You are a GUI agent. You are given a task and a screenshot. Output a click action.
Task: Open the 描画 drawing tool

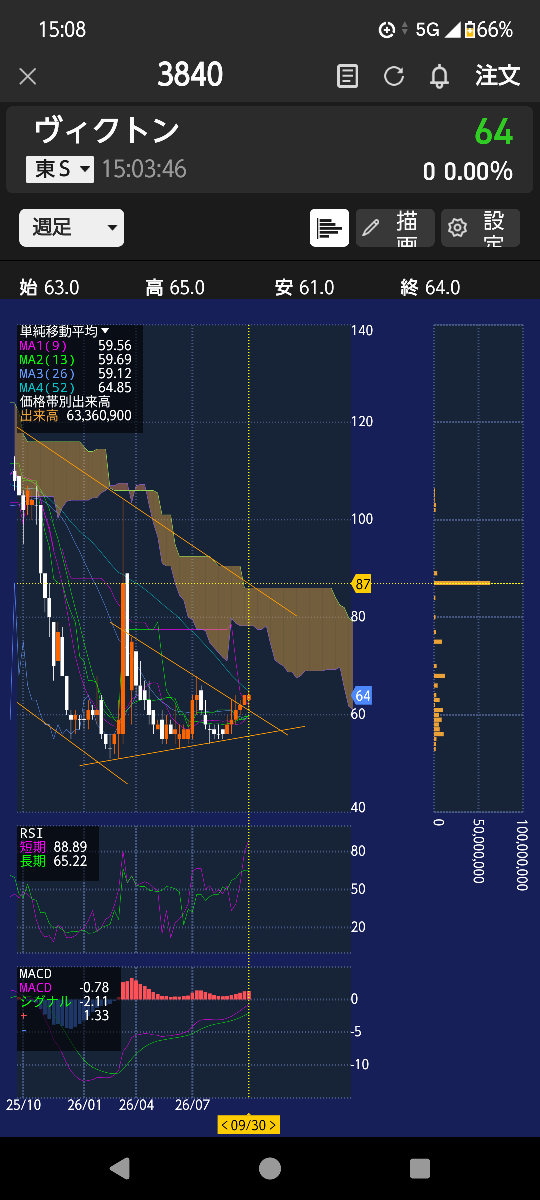(x=396, y=228)
